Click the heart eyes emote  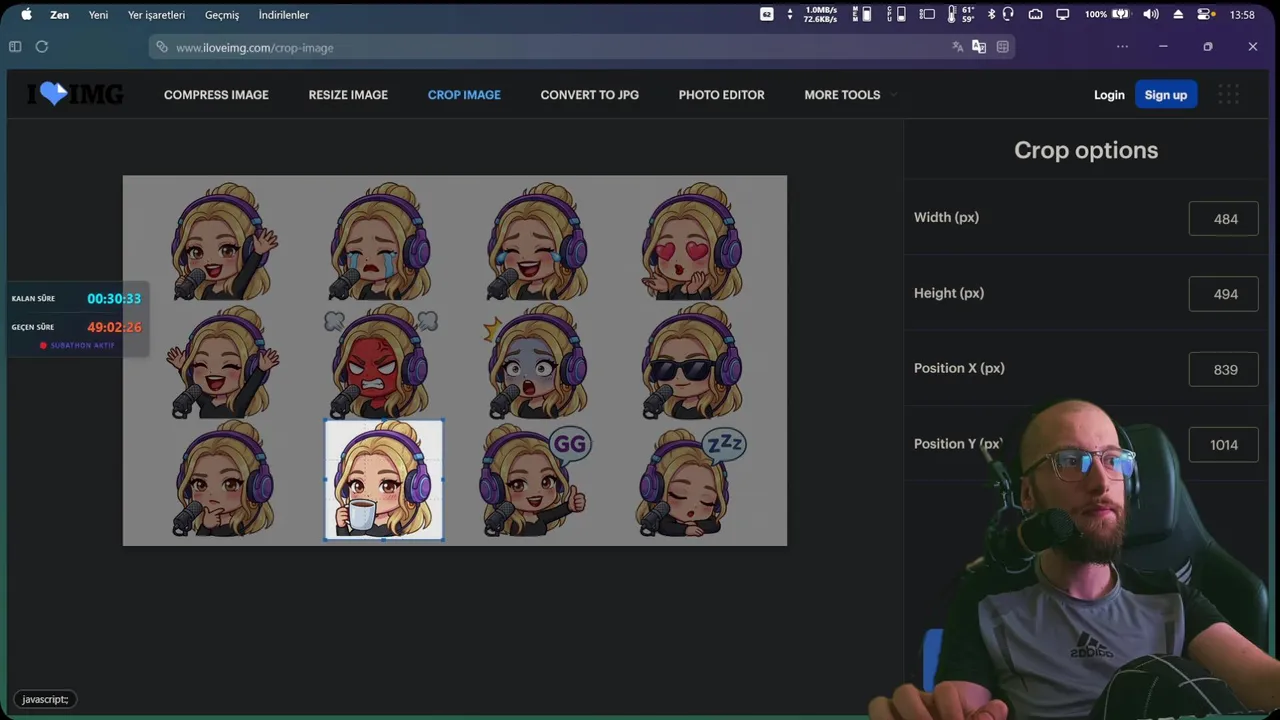click(692, 241)
